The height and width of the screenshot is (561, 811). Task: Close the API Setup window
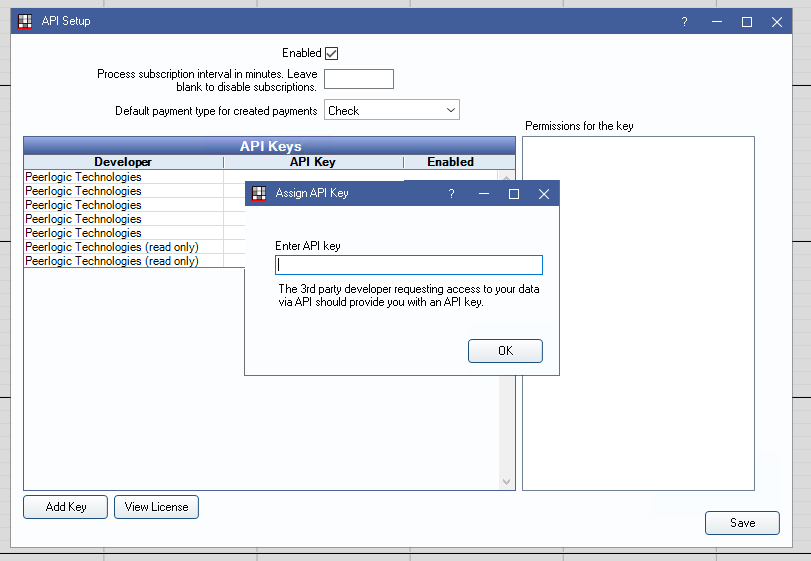pos(776,22)
